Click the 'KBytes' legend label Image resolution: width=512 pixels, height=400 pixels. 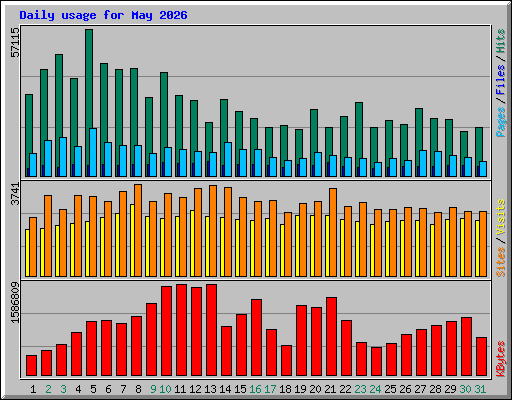tap(500, 359)
